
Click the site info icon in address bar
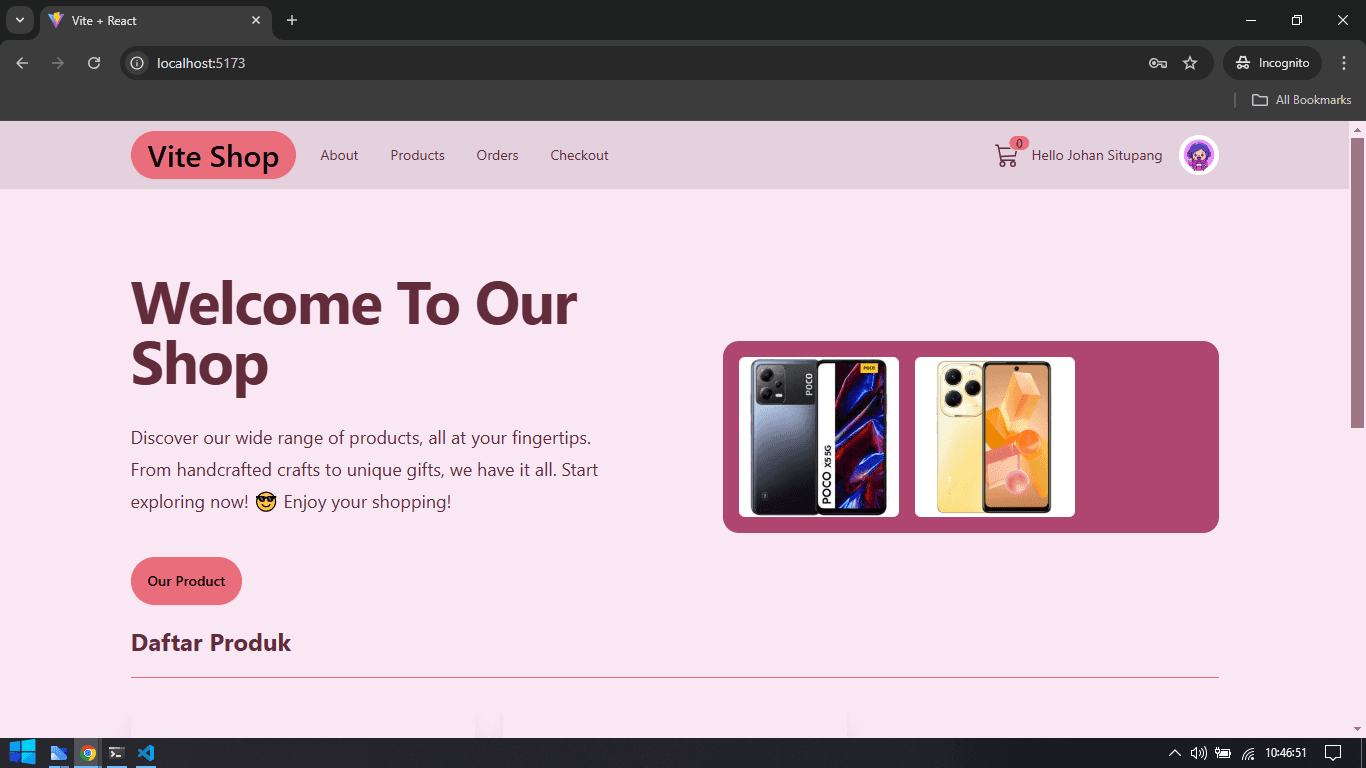135,62
